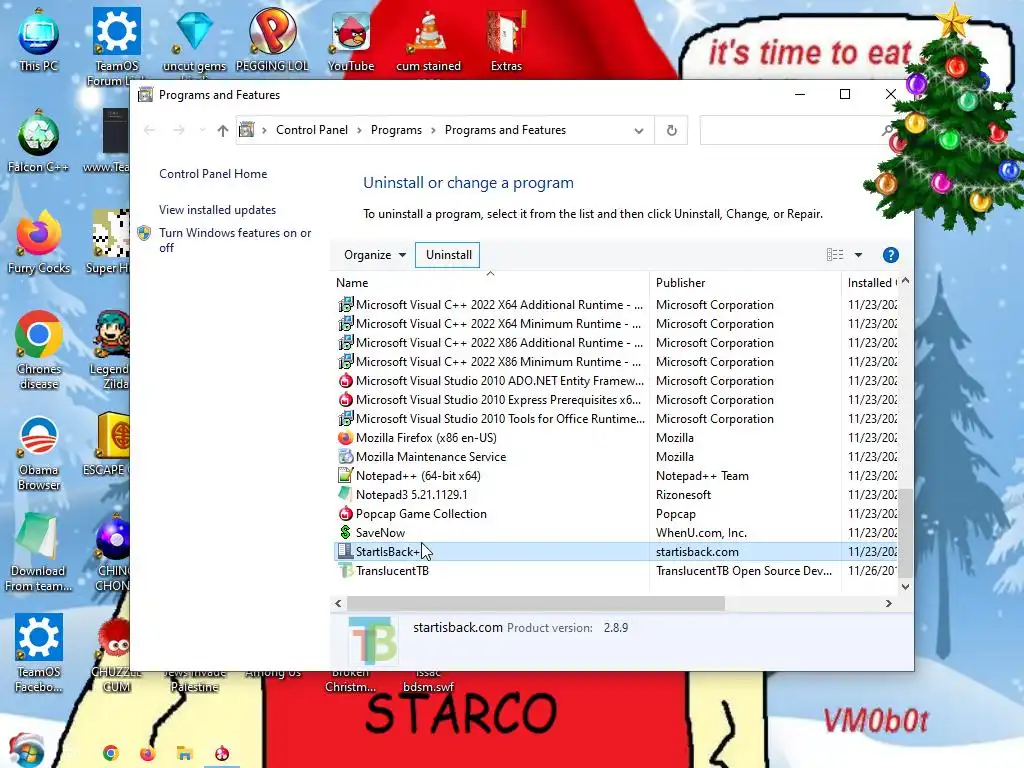This screenshot has height=768, width=1024.
Task: Click the view layout icon
Action: (835, 255)
